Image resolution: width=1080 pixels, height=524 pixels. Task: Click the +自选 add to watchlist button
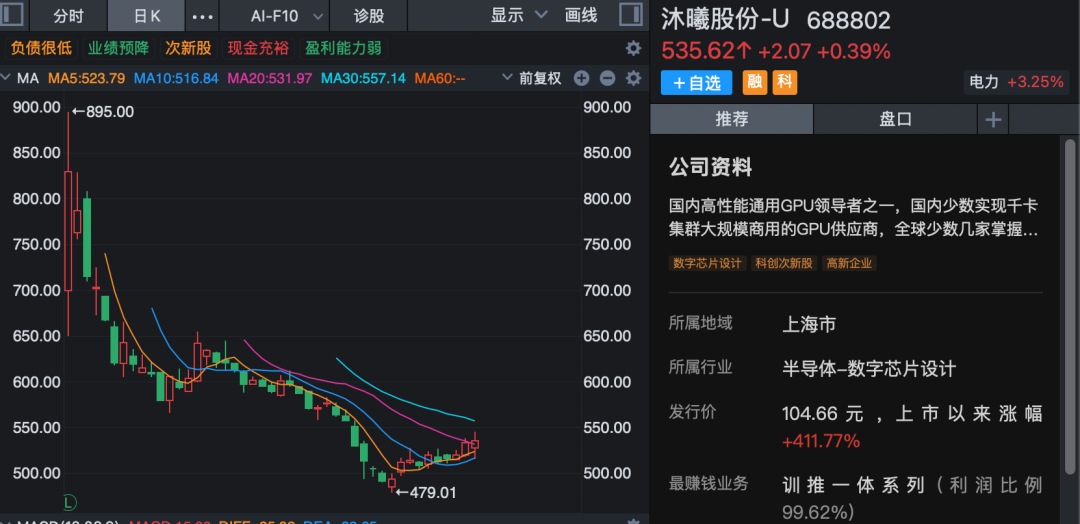[x=697, y=83]
